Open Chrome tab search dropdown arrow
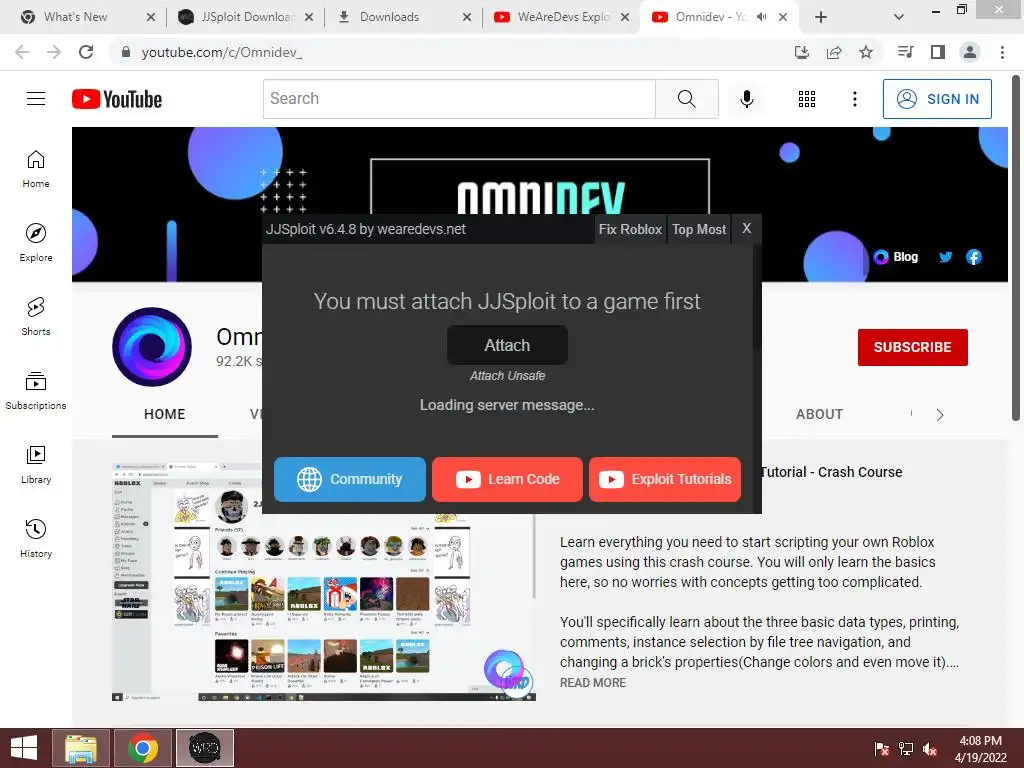The width and height of the screenshot is (1024, 768). (899, 17)
